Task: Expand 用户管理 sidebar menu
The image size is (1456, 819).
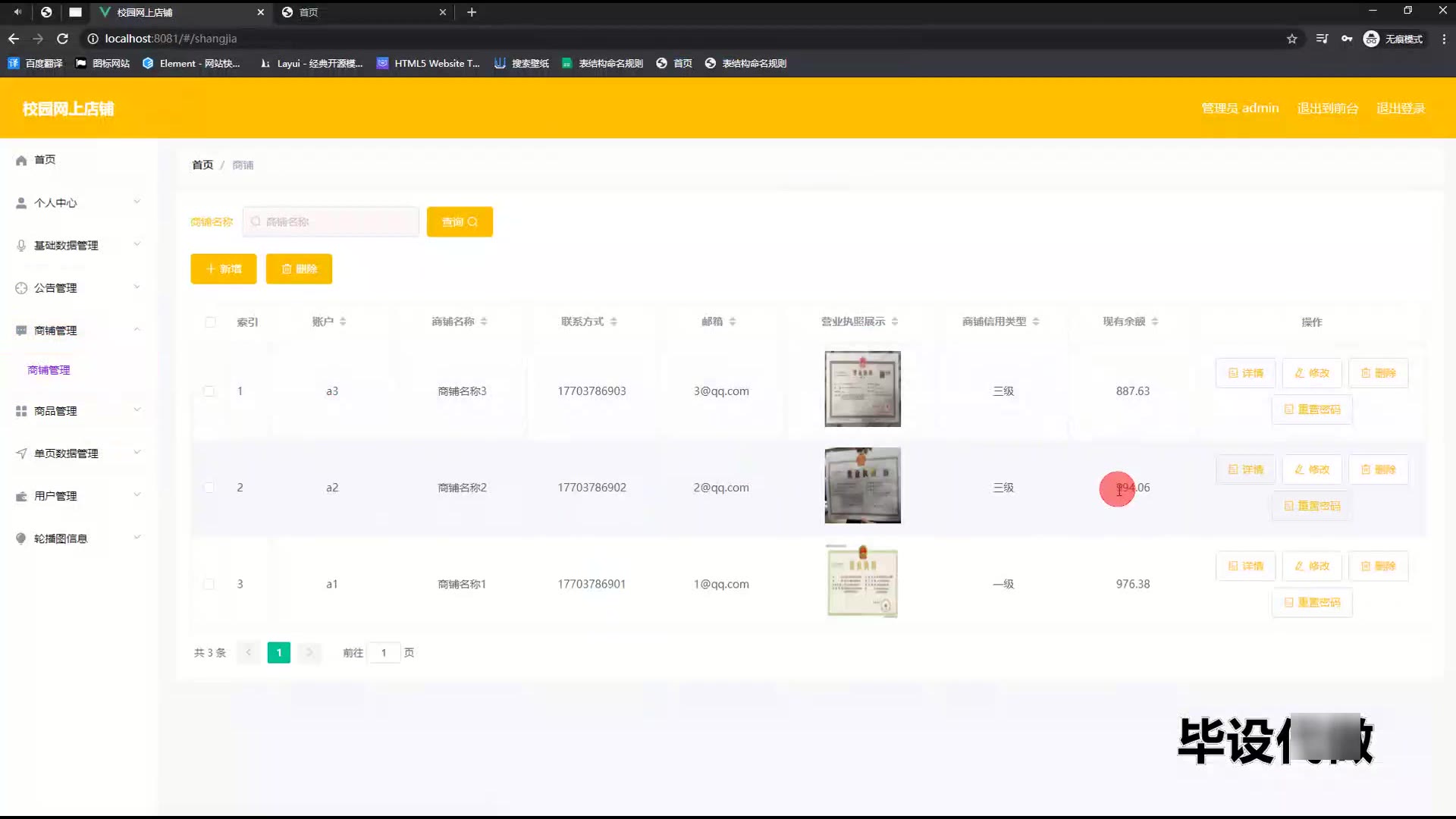Action: tap(78, 495)
